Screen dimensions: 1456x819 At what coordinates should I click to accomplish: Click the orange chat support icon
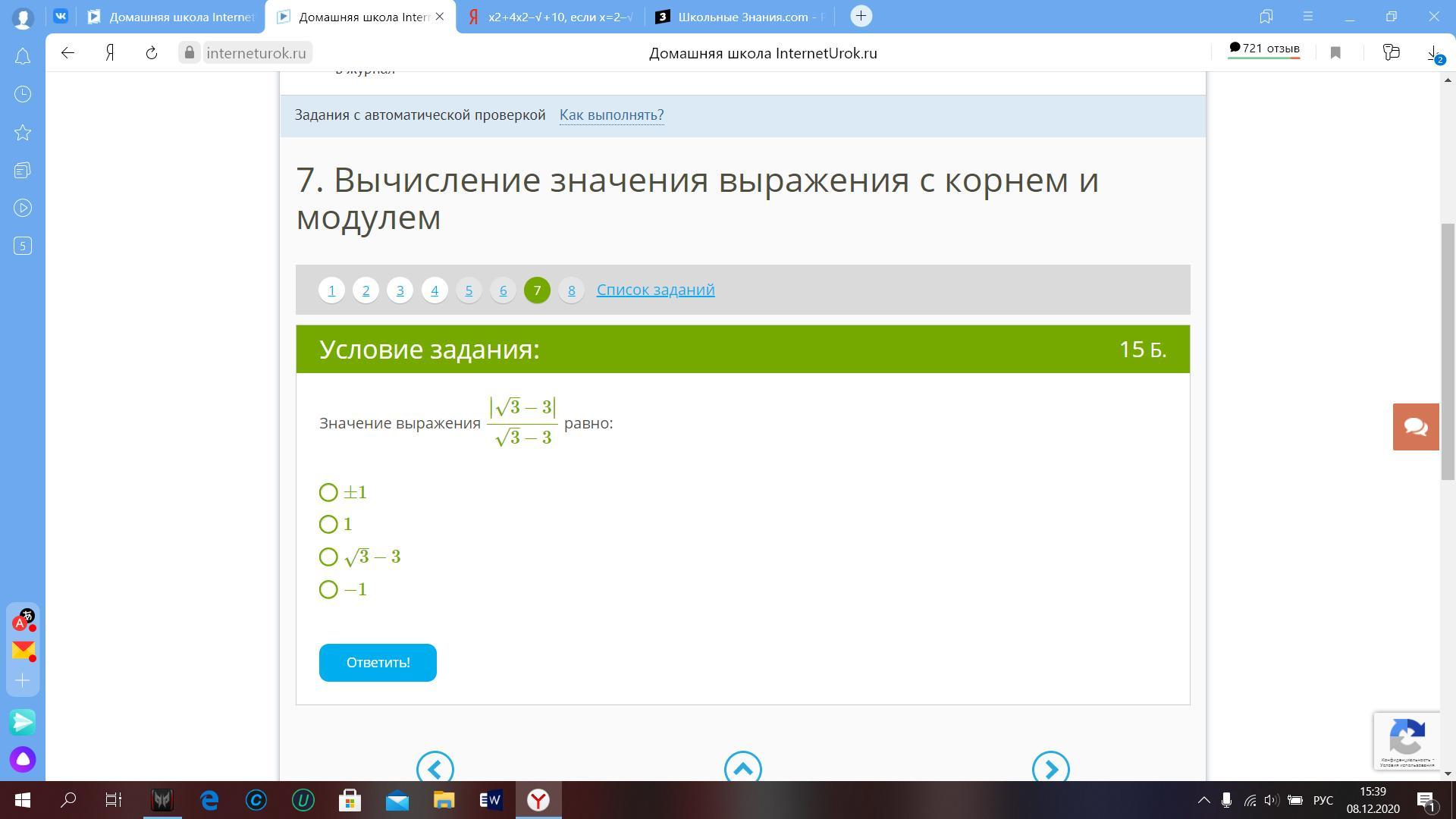click(x=1415, y=427)
